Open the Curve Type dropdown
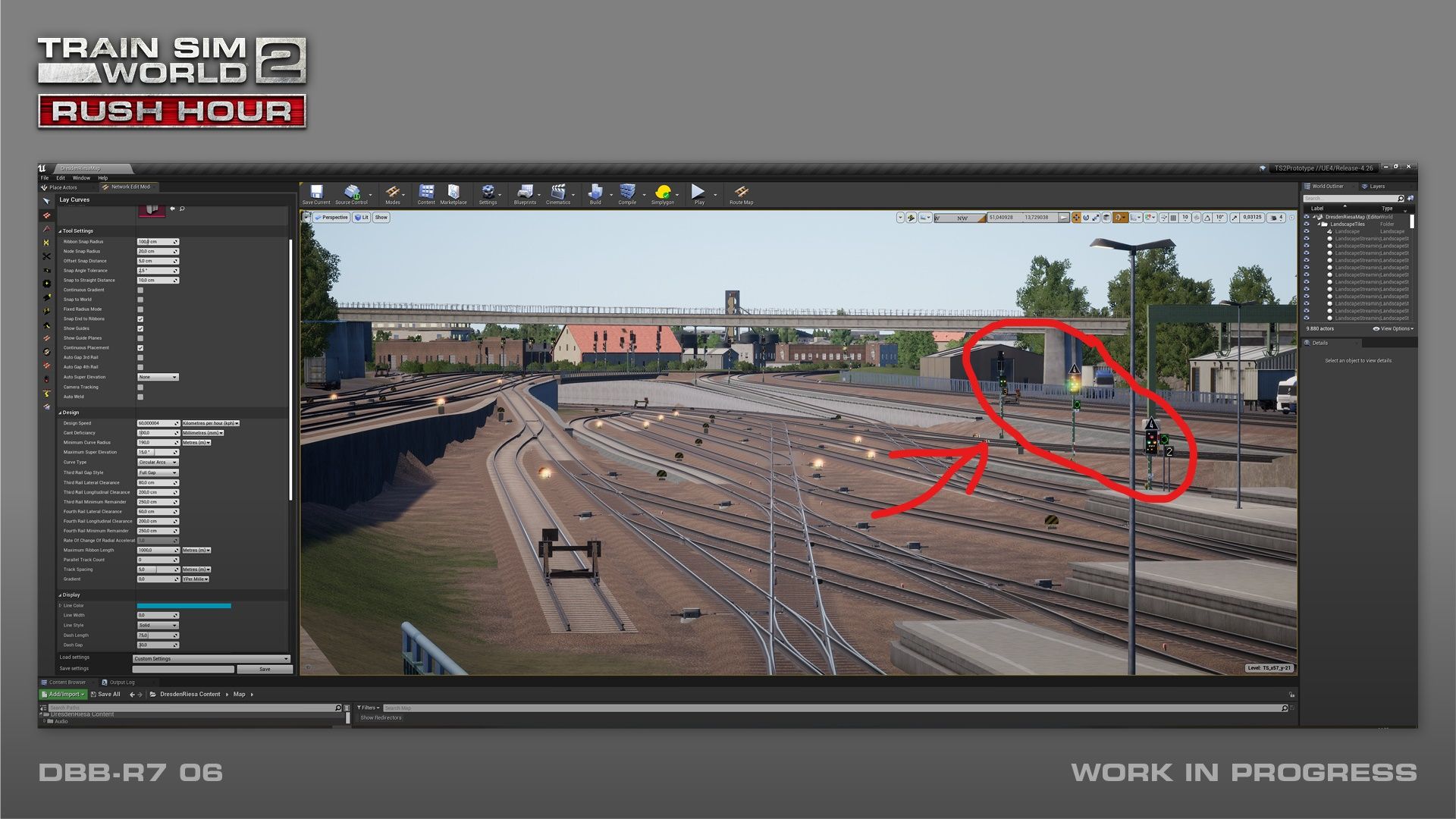 click(158, 463)
